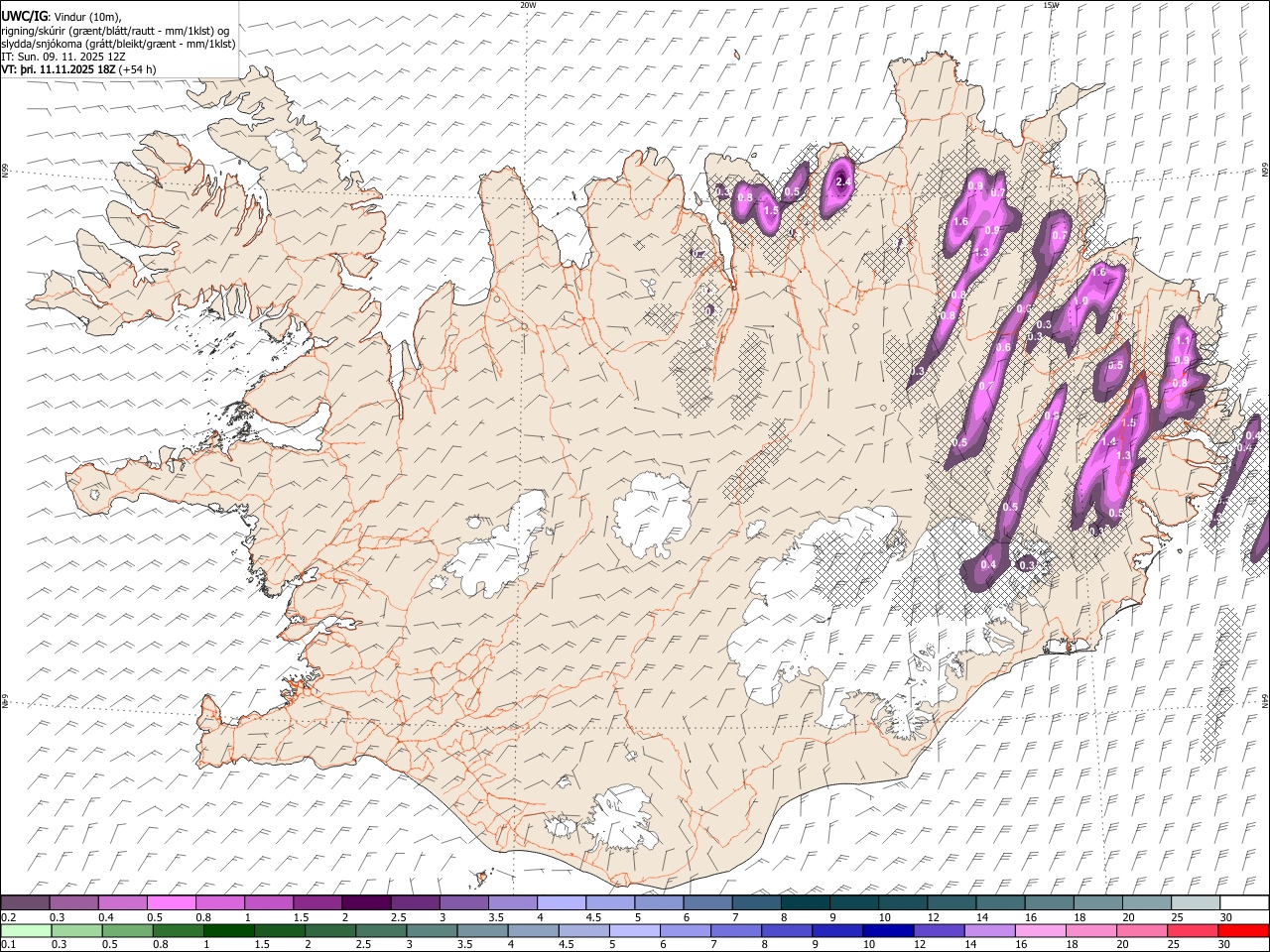Pick the darkest purple 2–2.5 swatch in upper legend

coord(366,903)
